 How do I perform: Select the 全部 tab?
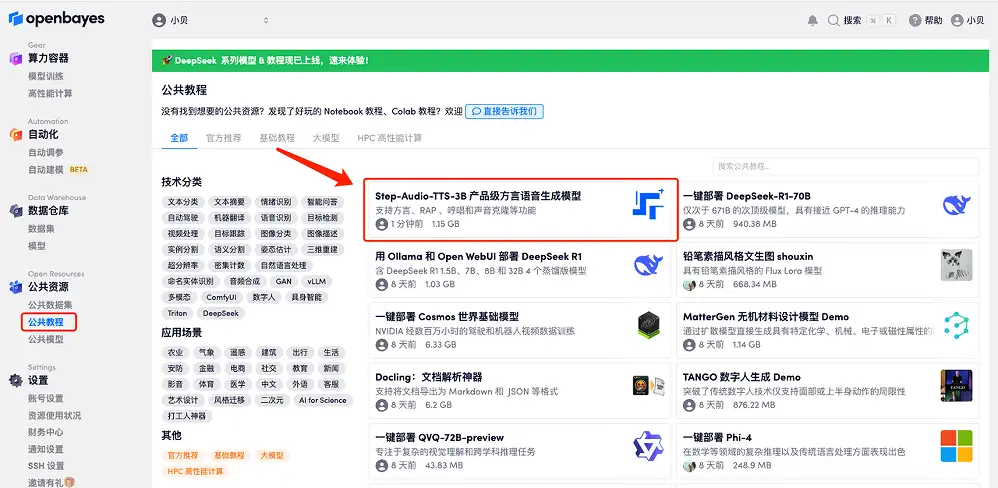pos(179,137)
